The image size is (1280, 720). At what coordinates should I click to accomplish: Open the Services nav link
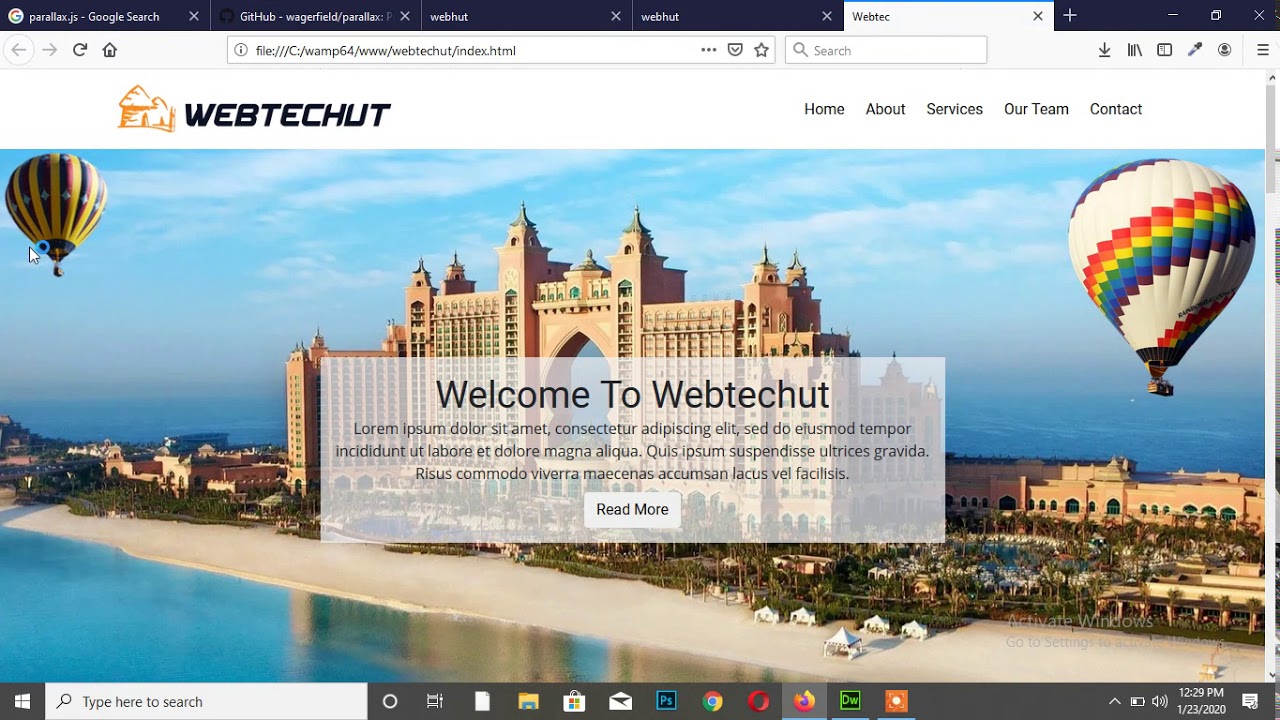(x=954, y=109)
